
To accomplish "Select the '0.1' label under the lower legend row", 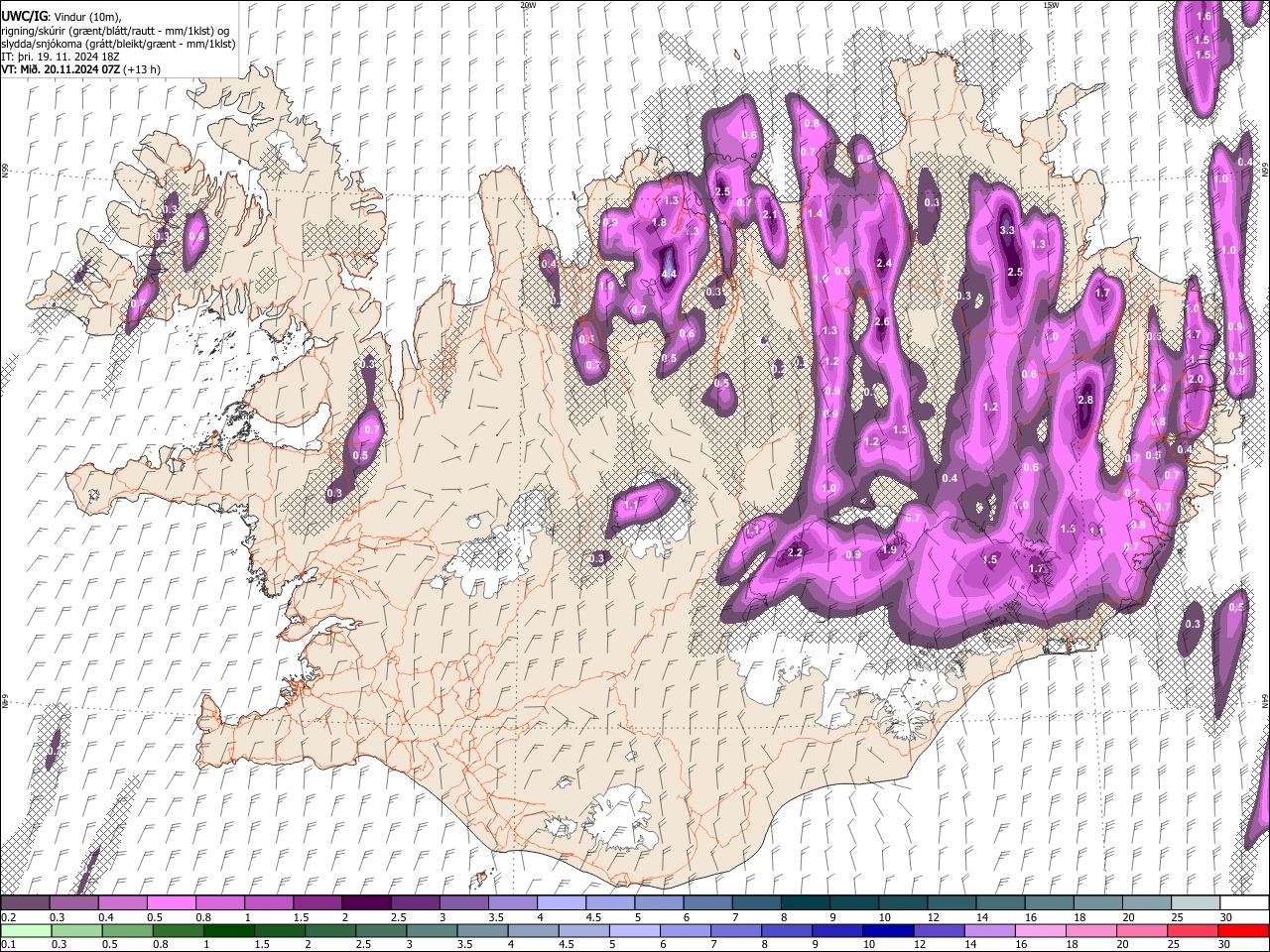I will [x=8, y=945].
